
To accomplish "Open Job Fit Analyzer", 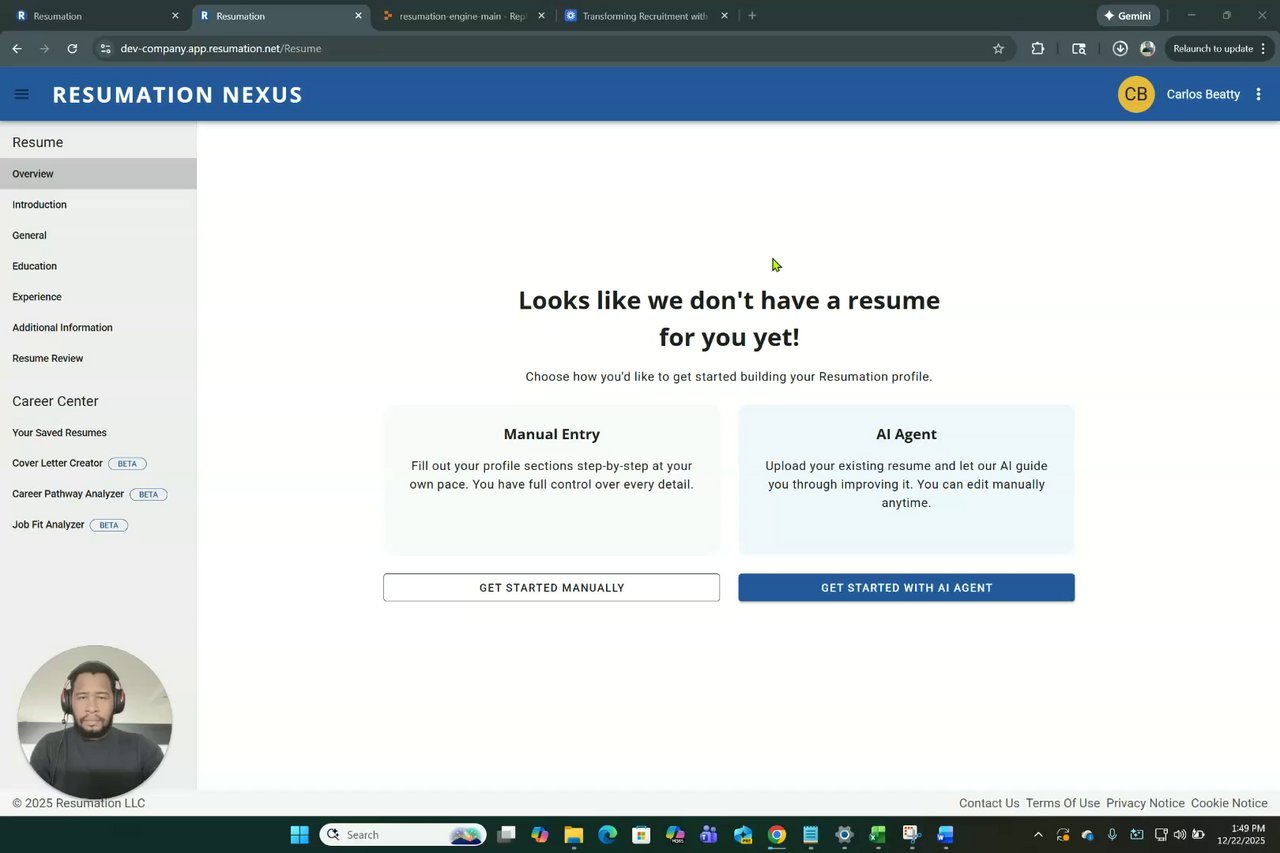I will [98, 525].
